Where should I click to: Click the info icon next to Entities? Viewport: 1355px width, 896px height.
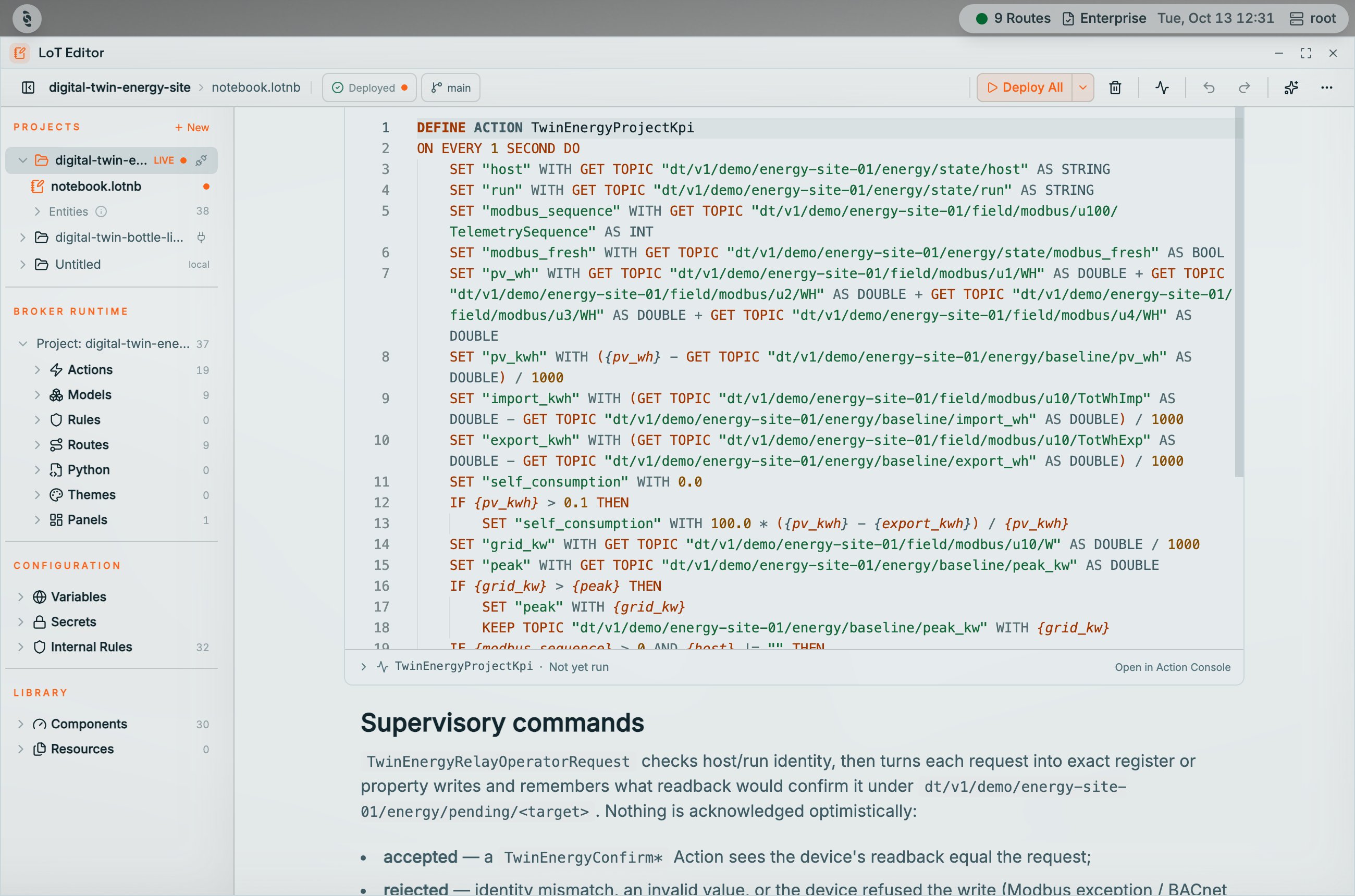coord(101,211)
